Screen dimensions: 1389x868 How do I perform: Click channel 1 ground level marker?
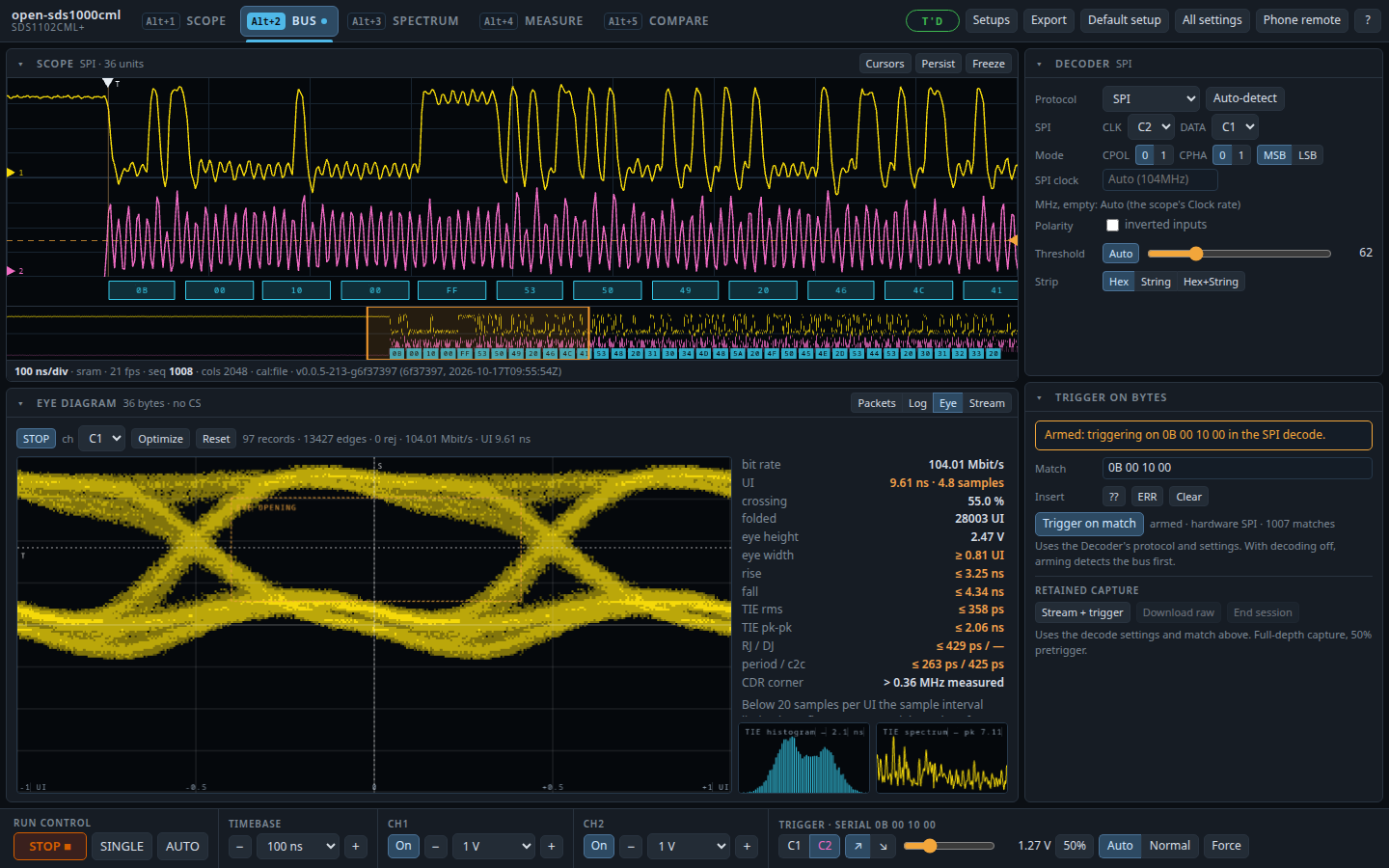pyautogui.click(x=11, y=173)
